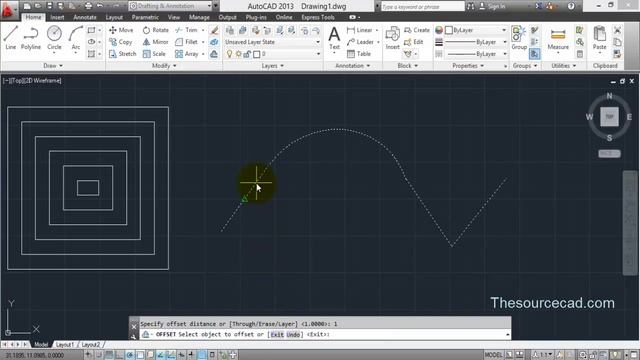Activate the Stretch command
The image size is (640, 360).
coord(122,54)
